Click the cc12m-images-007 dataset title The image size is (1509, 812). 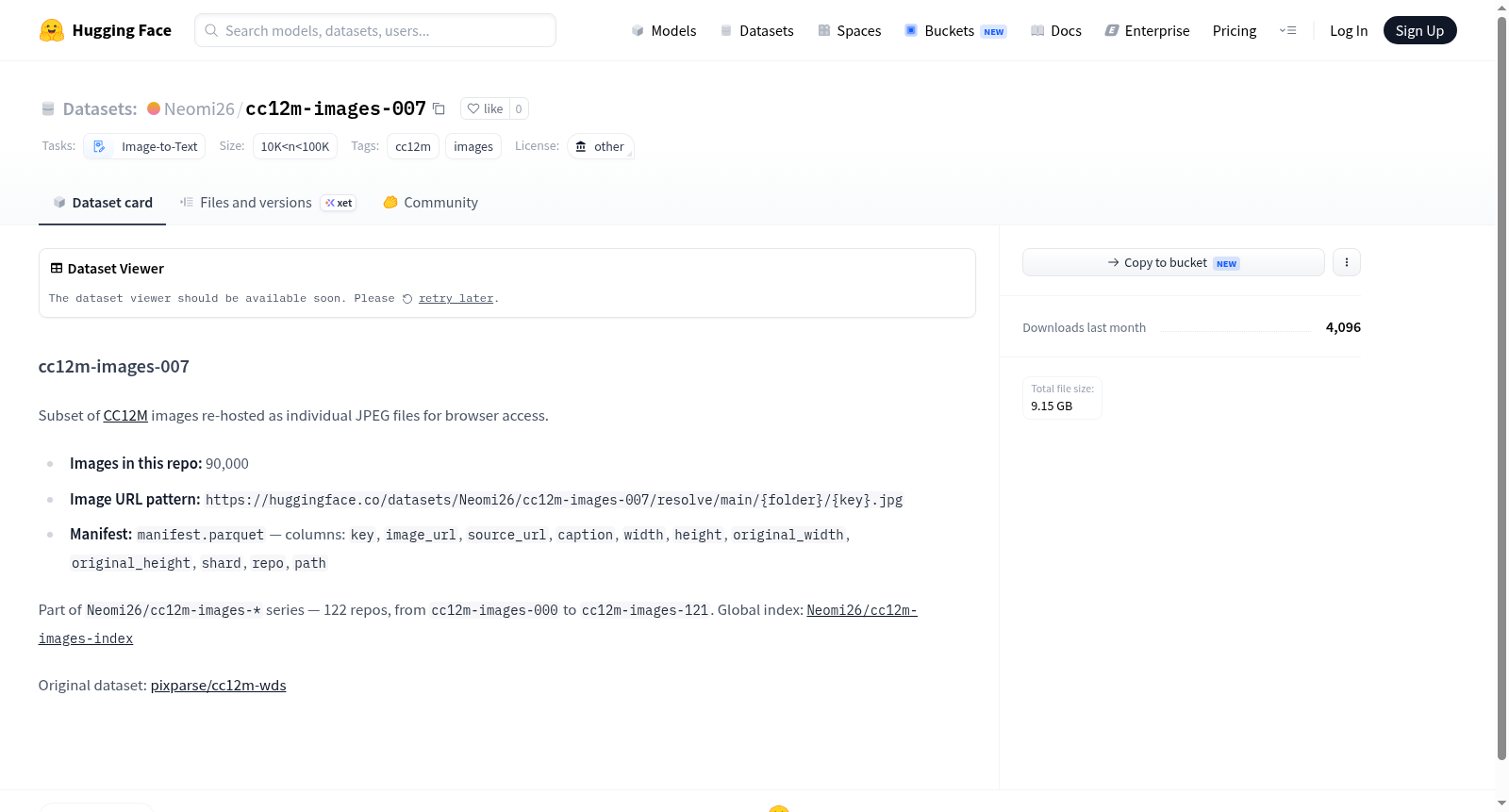tap(336, 108)
